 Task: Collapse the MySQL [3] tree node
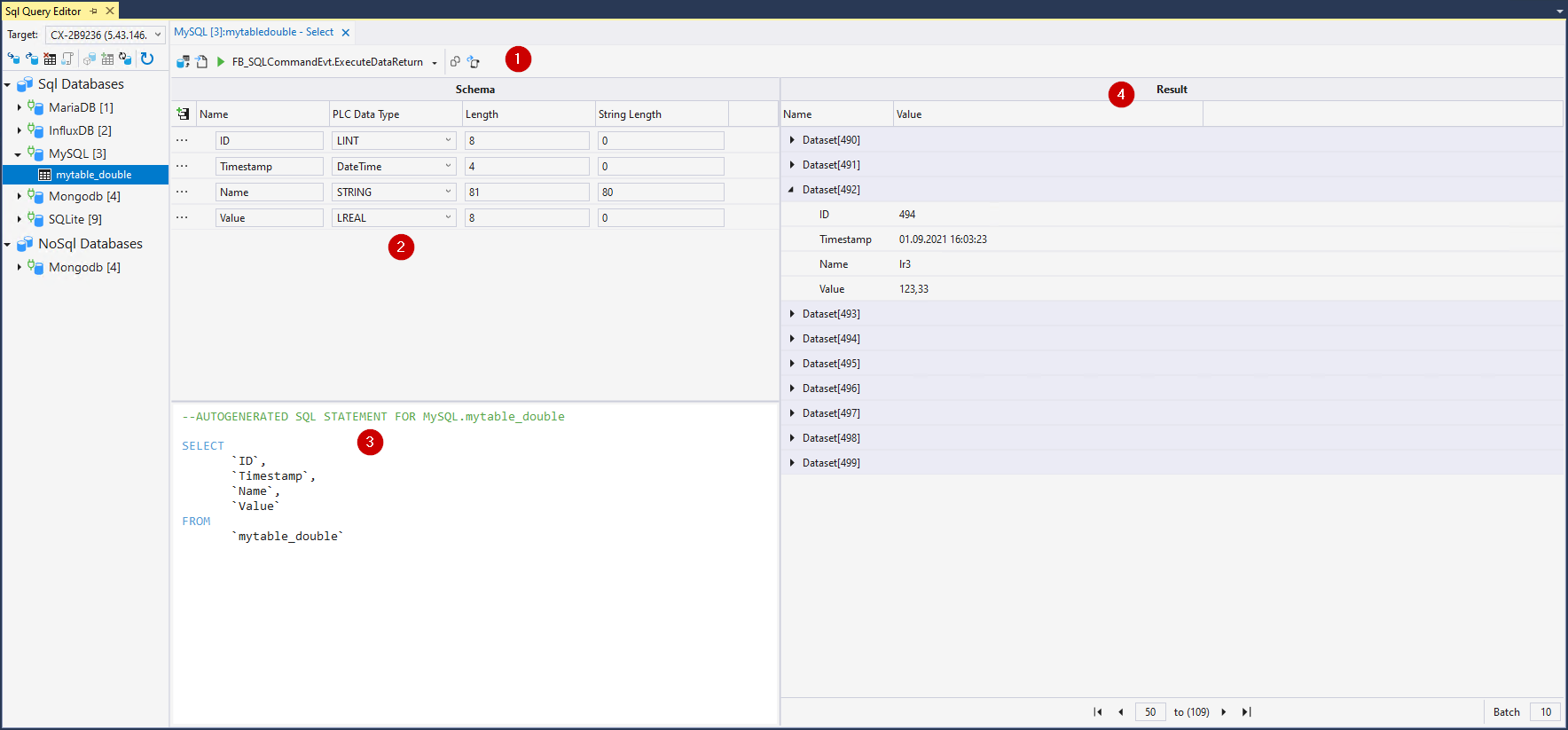pyautogui.click(x=18, y=154)
